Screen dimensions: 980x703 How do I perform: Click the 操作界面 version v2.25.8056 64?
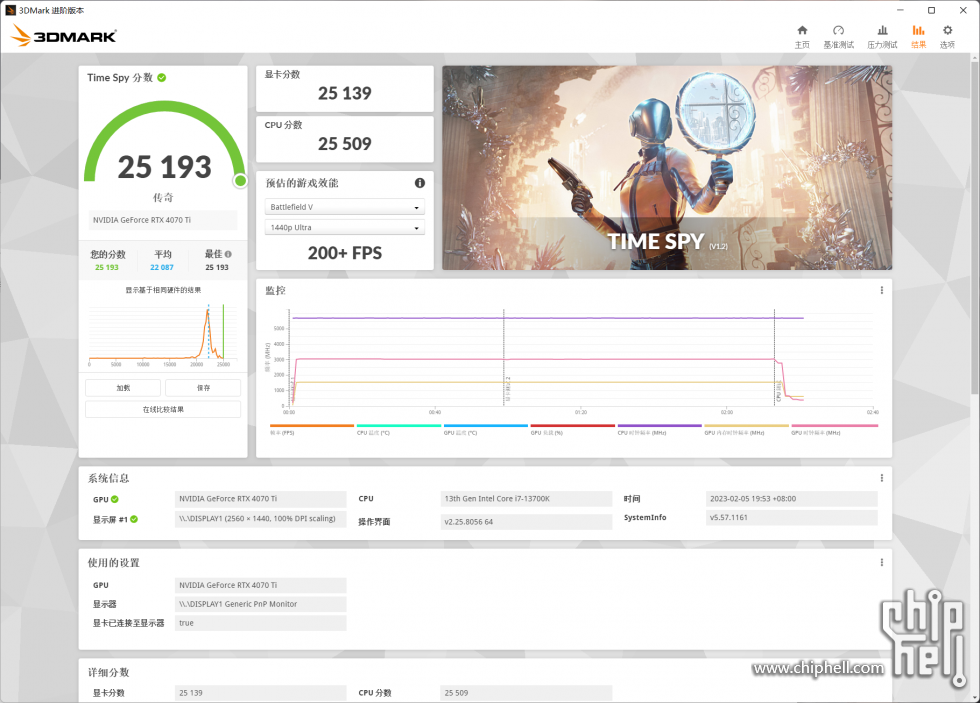coord(526,522)
